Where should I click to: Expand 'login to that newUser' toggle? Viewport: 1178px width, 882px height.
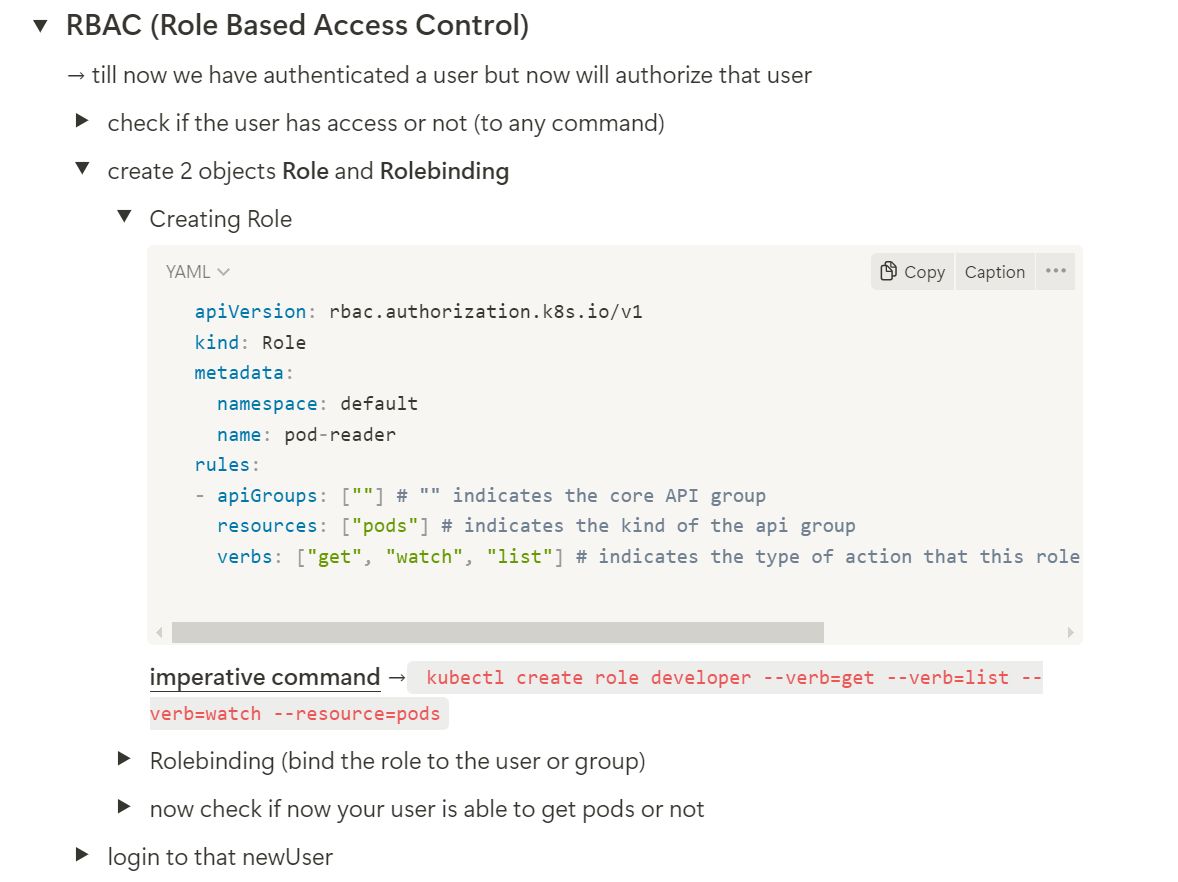(x=83, y=855)
